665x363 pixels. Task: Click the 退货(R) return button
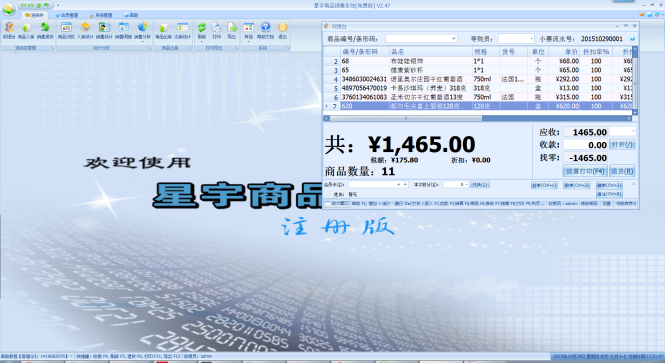(x=622, y=171)
